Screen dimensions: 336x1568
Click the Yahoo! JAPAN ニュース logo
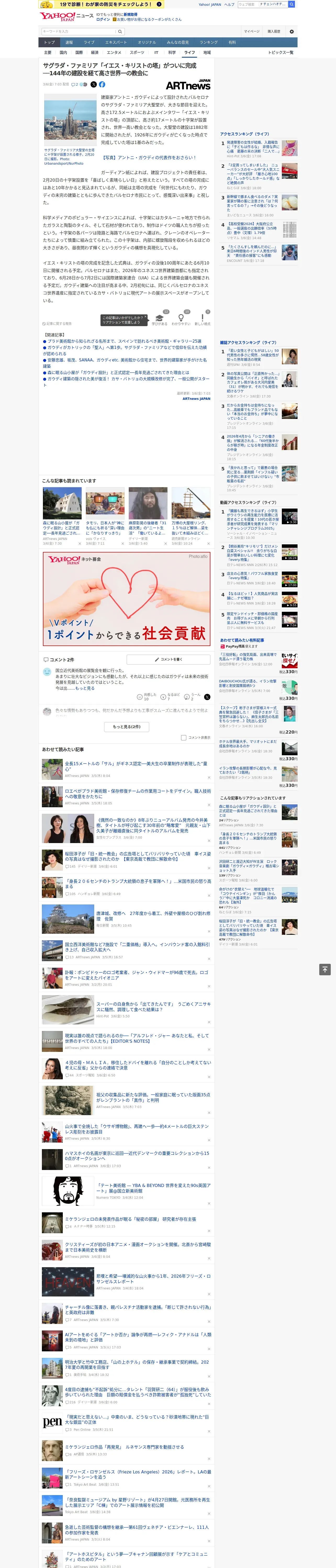[x=66, y=16]
